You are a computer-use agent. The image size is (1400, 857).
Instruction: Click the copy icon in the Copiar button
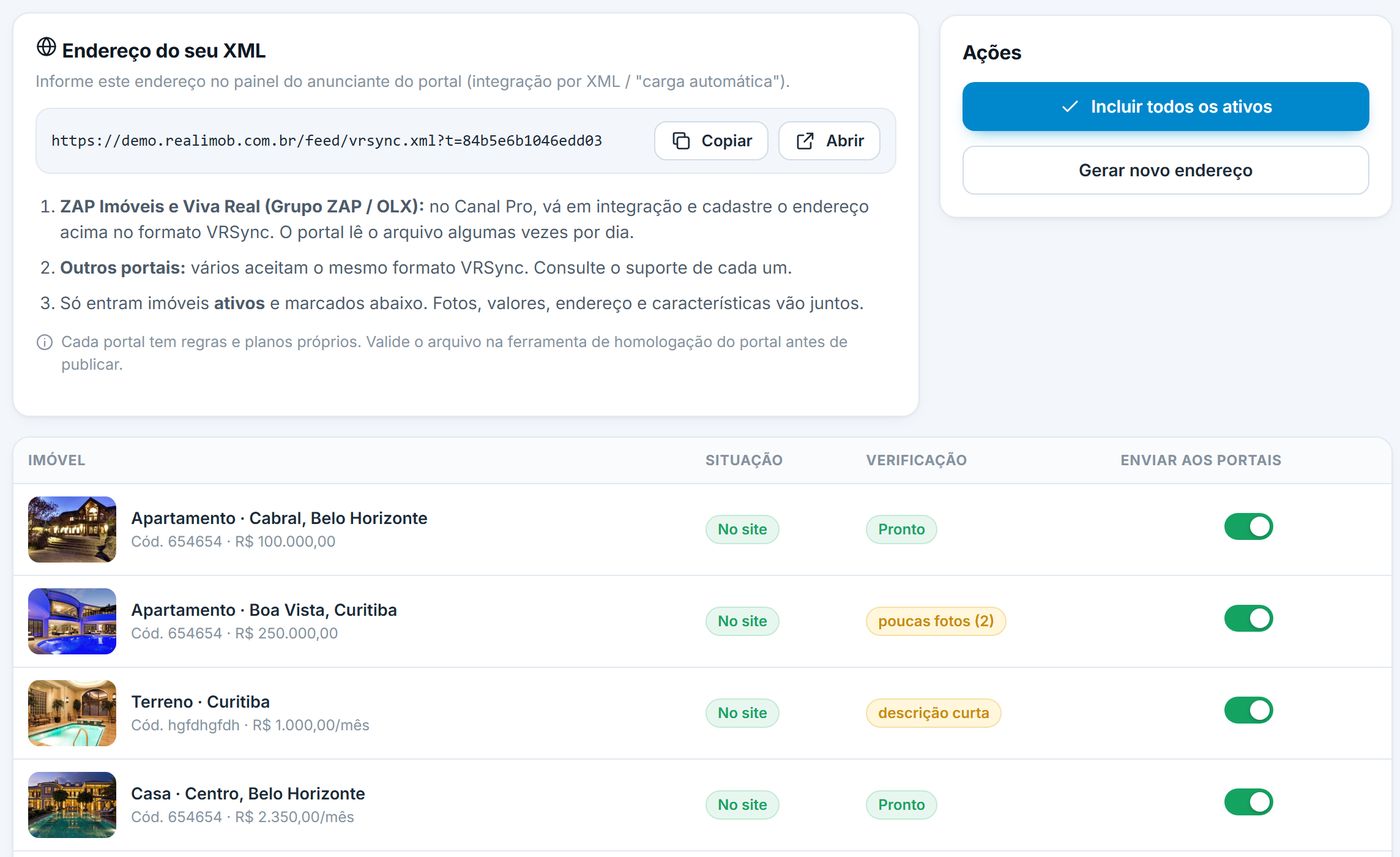coord(681,141)
